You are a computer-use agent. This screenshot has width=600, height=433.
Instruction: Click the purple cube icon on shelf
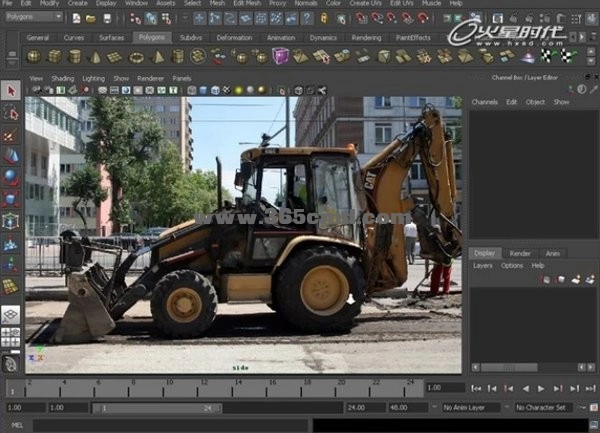(280, 56)
